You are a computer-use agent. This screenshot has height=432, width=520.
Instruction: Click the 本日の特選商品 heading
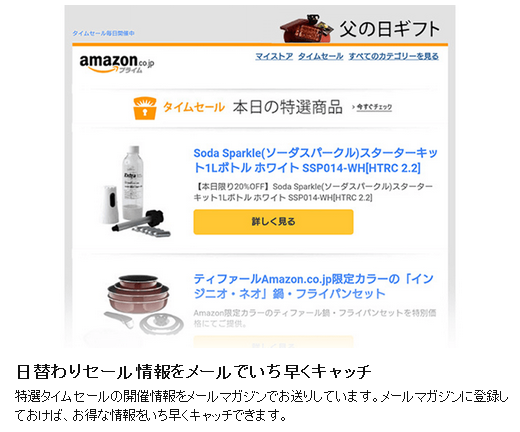click(x=287, y=107)
